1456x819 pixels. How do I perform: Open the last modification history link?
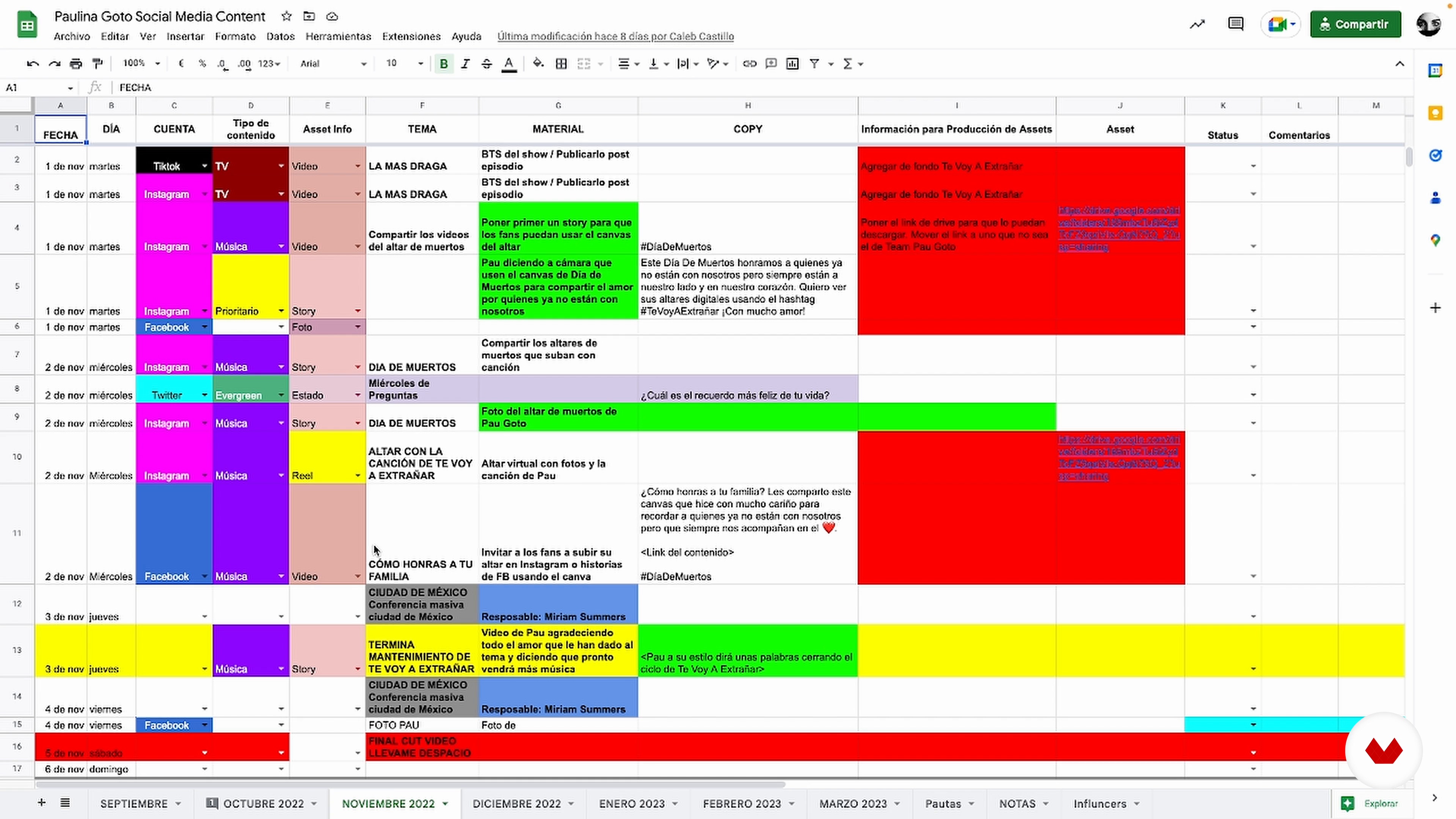[x=615, y=36]
